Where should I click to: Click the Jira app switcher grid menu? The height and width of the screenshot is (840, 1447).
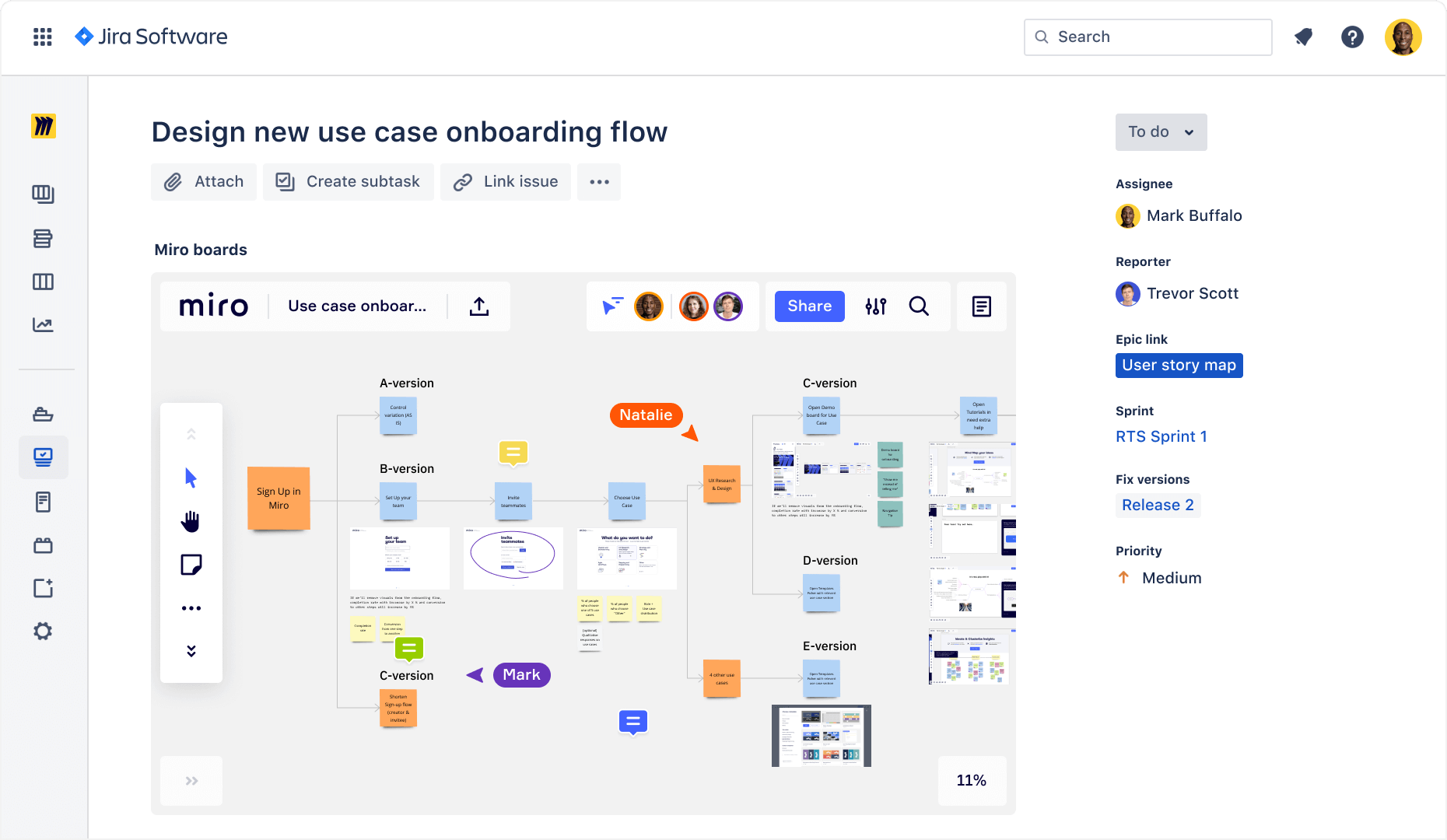pos(43,37)
